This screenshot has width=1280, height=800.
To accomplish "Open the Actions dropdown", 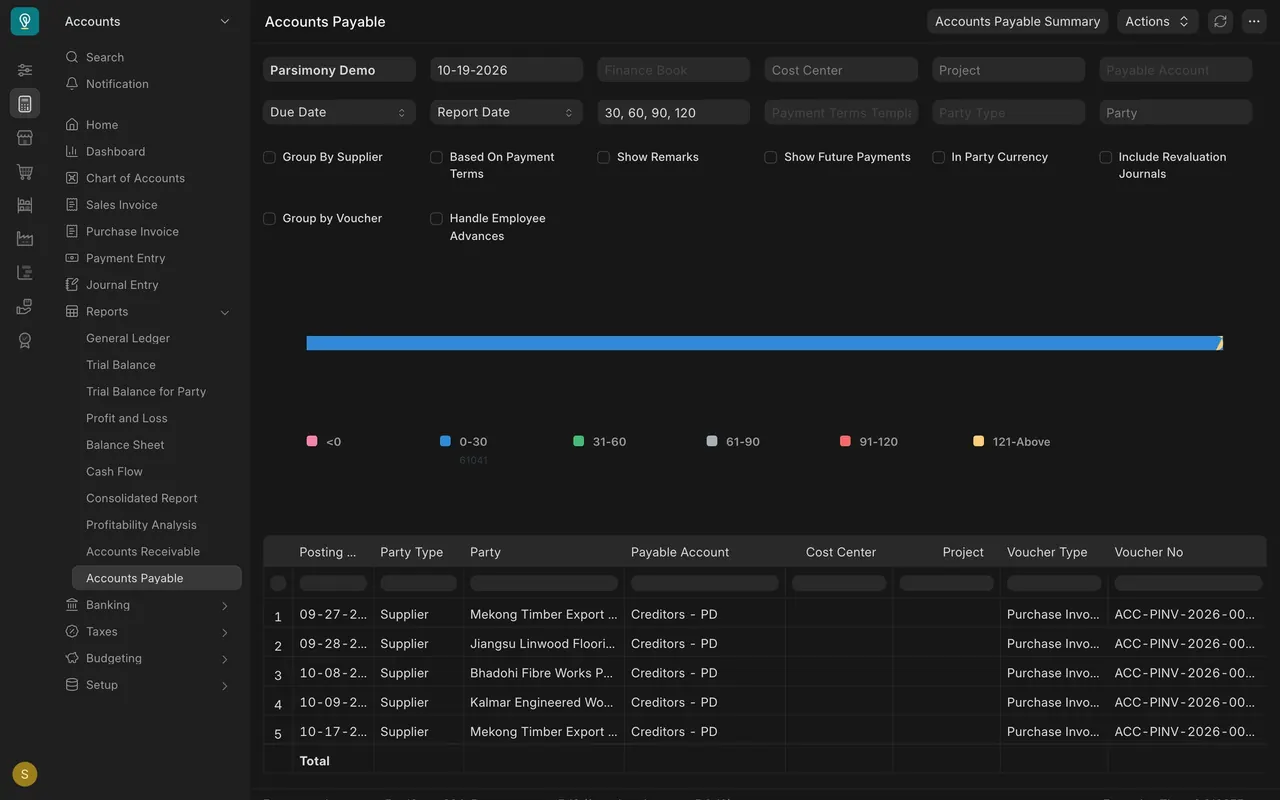I will (x=1157, y=21).
